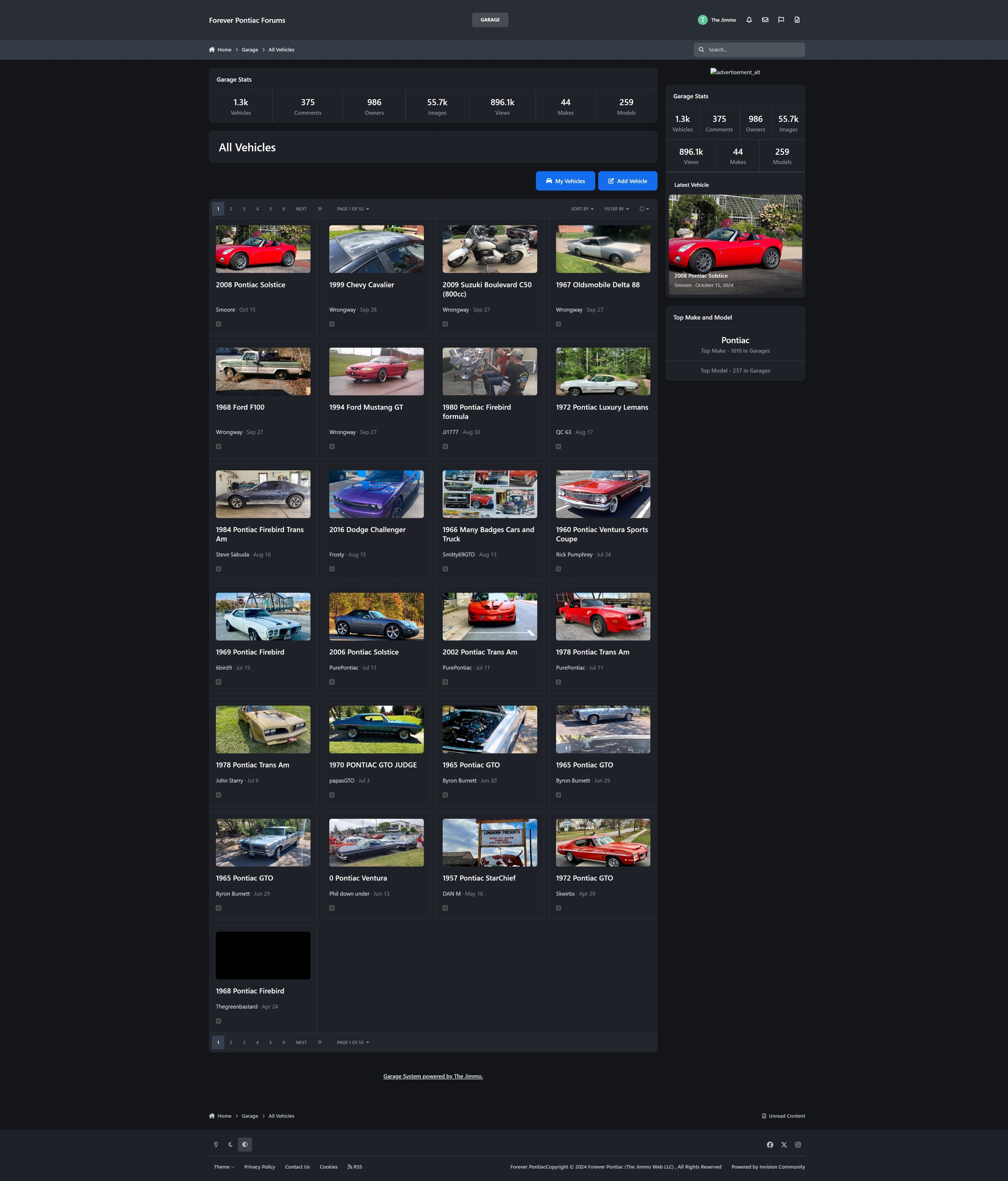Screen dimensions: 1008x1181
Task: Open the 1960 Pontiac Ventura Sports Coupe thumbnail
Action: click(603, 494)
